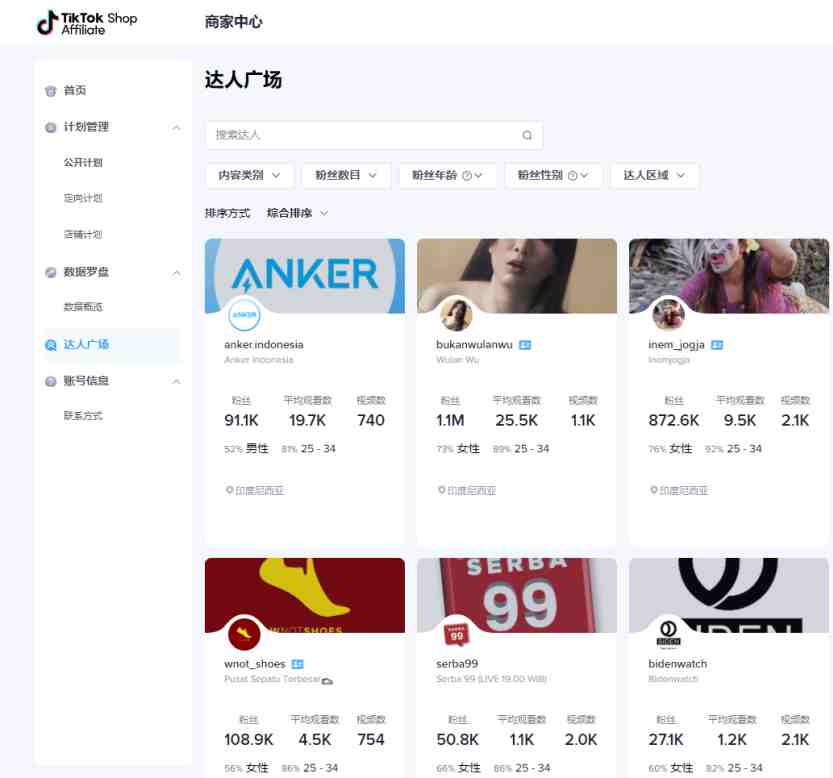Open the wnot_shoes creator name

point(255,664)
